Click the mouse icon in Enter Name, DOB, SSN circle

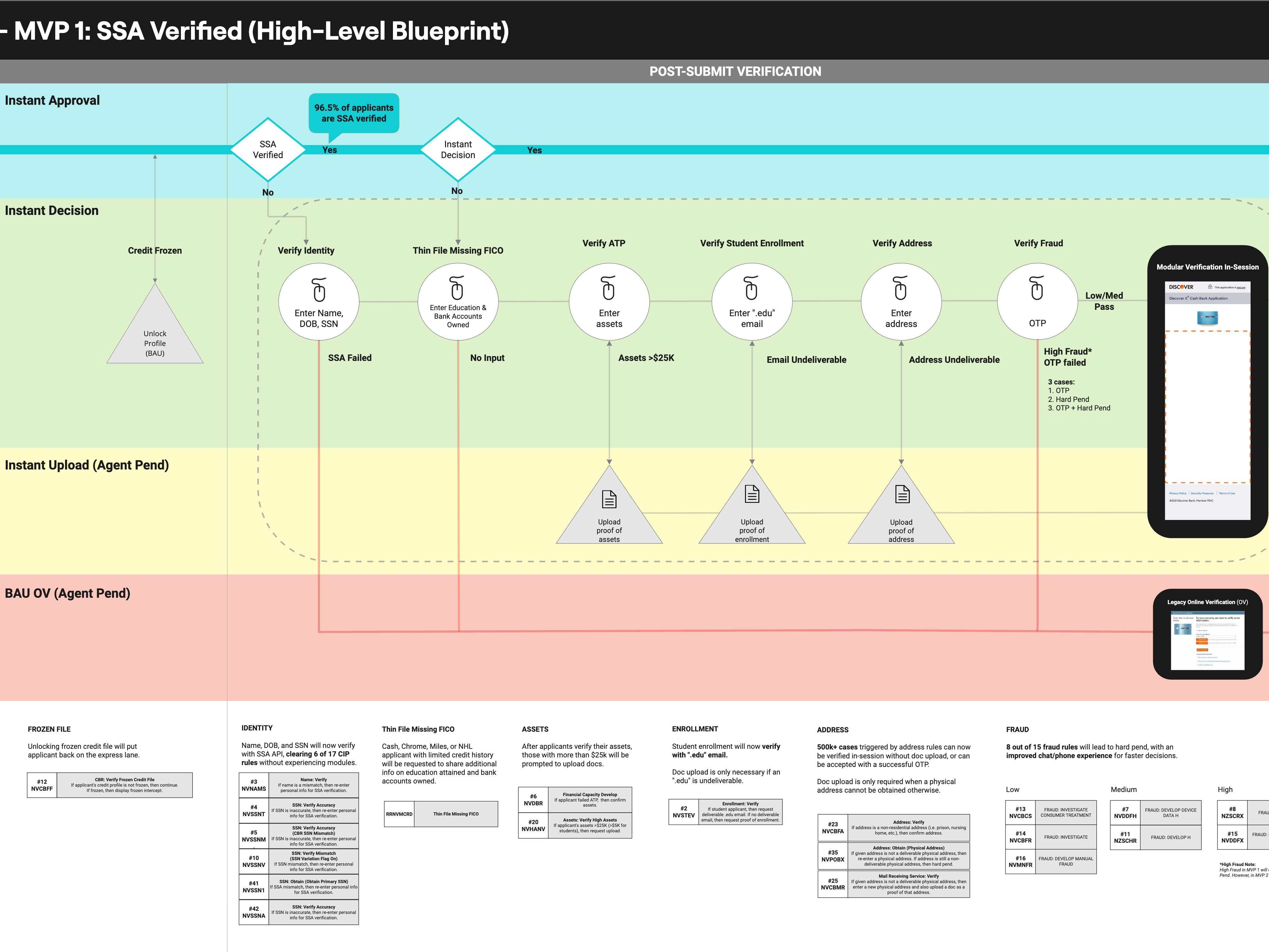click(319, 290)
